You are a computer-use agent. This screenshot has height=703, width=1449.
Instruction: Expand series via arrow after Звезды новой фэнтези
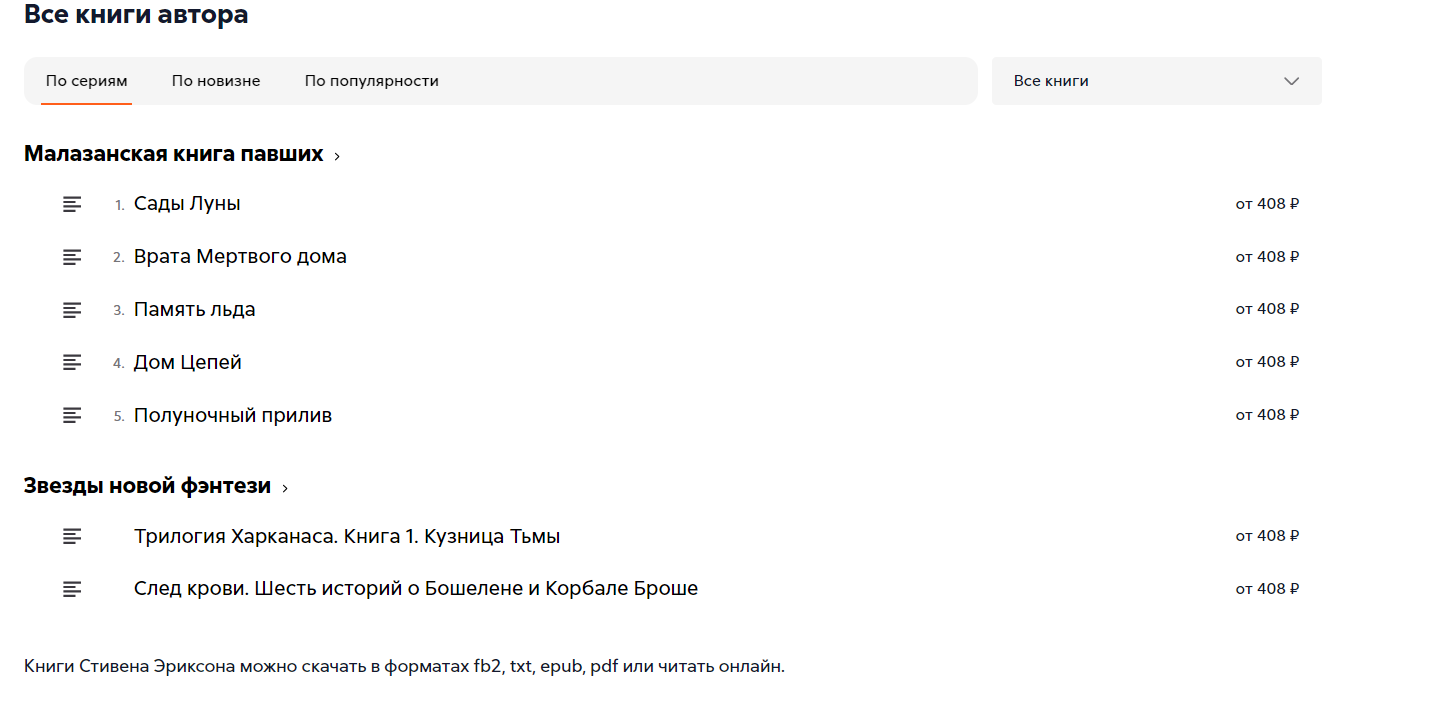pos(285,489)
